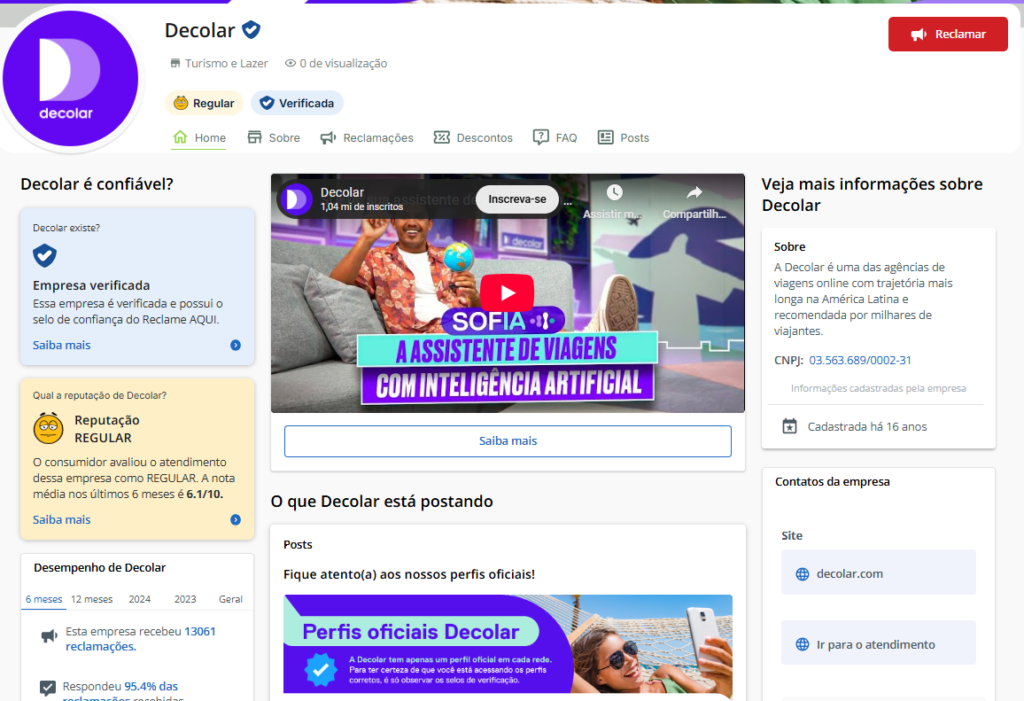Switch to the Descontos tab
The image size is (1024, 701).
point(473,138)
